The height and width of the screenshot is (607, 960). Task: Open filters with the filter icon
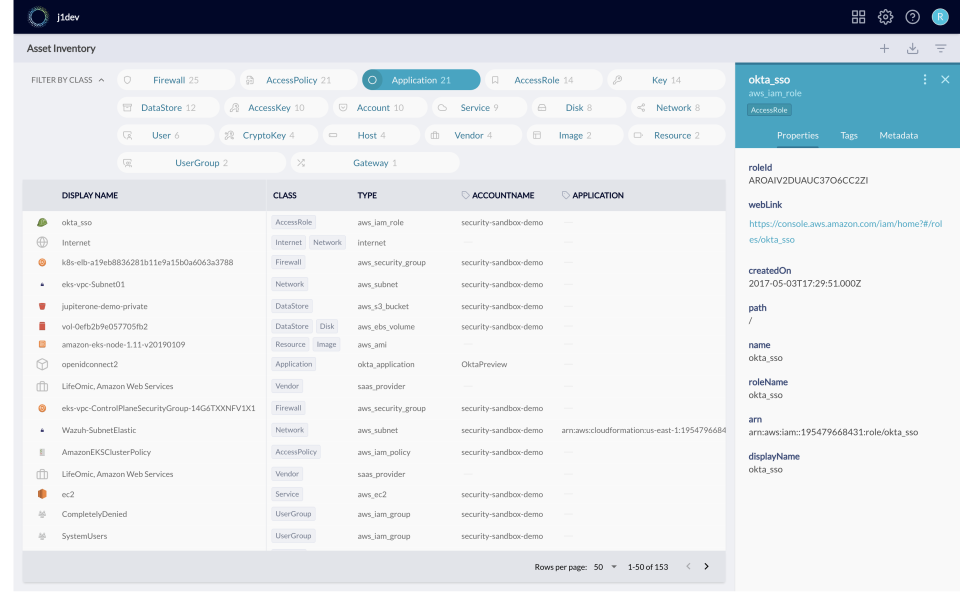point(940,47)
